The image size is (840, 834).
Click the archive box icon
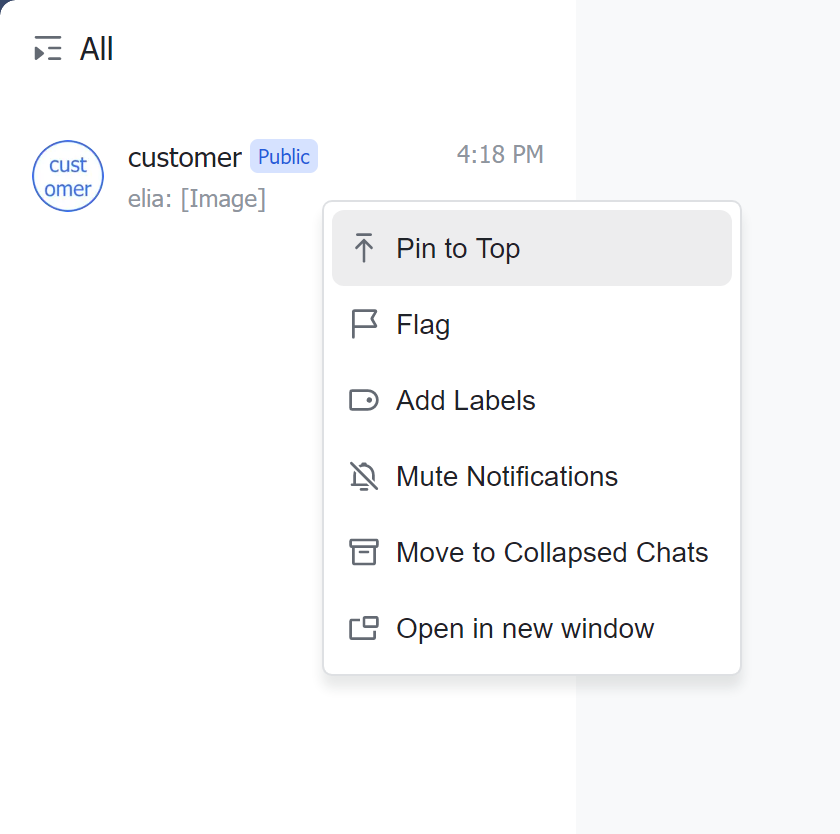coord(364,552)
